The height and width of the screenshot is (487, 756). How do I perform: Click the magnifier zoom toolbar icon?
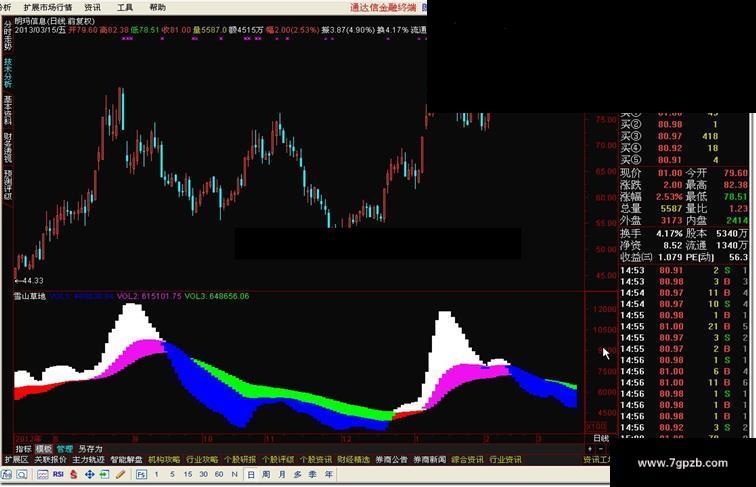(x=22, y=474)
